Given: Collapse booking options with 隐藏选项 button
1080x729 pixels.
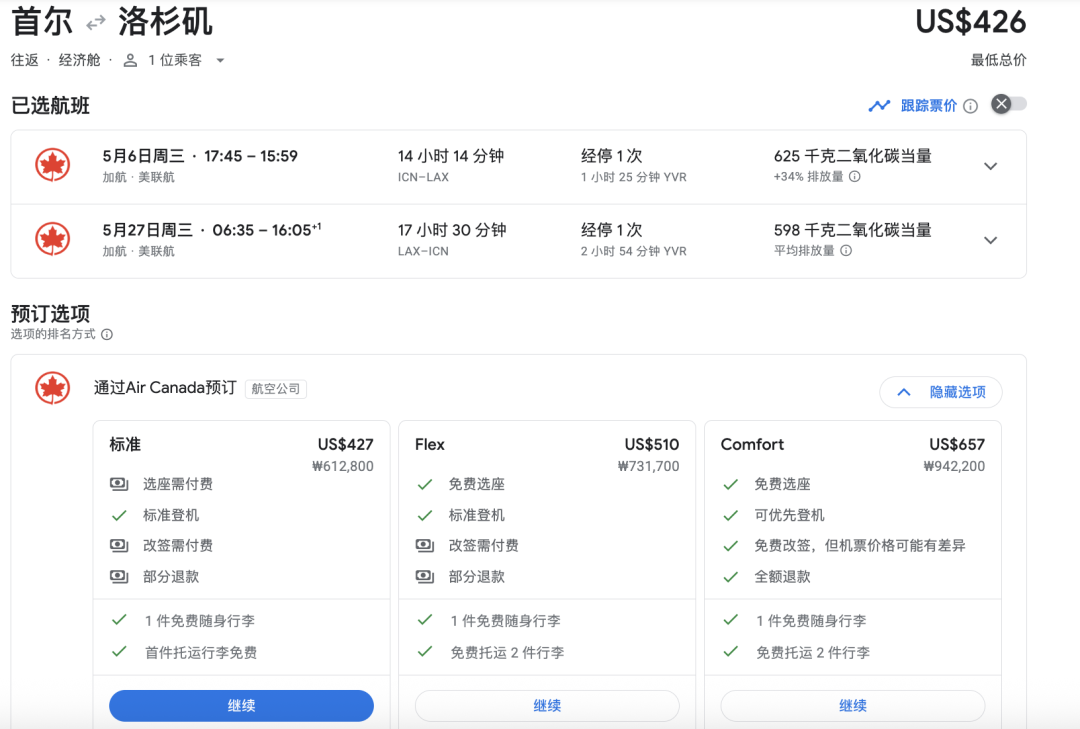Looking at the screenshot, I should 940,392.
